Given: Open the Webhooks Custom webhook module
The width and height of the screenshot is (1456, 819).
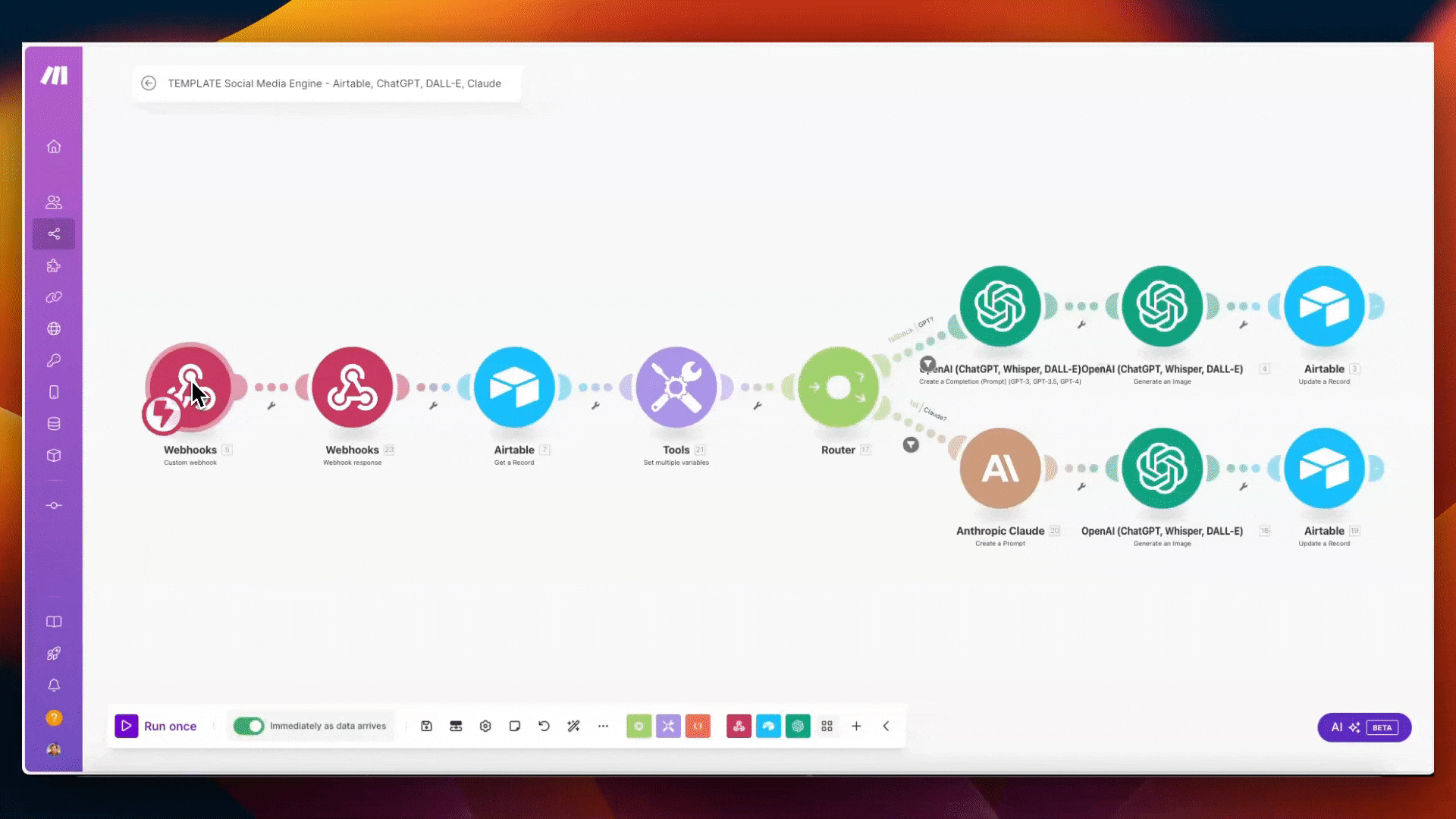Looking at the screenshot, I should pyautogui.click(x=190, y=387).
